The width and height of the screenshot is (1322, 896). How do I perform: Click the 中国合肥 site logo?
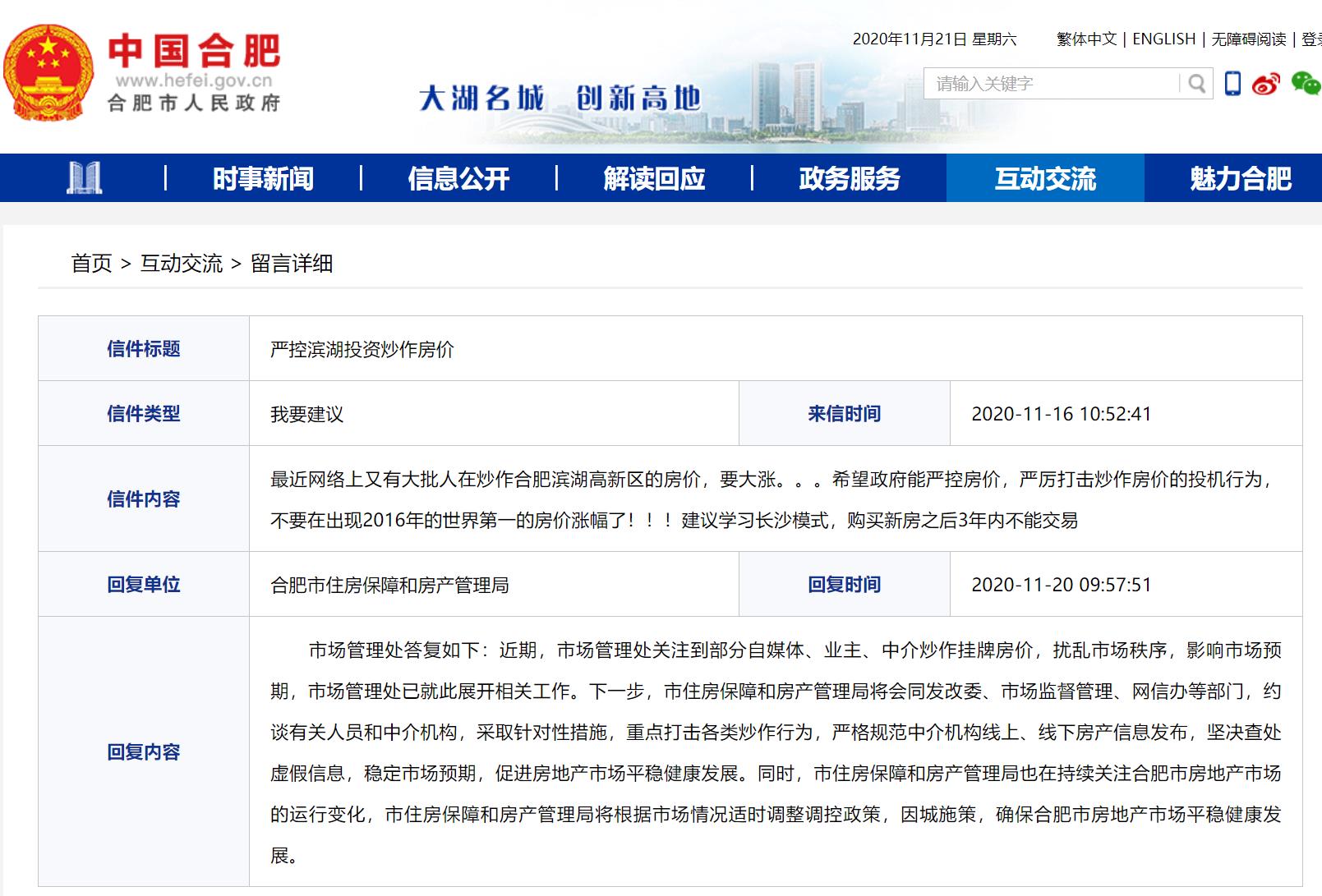click(x=193, y=51)
